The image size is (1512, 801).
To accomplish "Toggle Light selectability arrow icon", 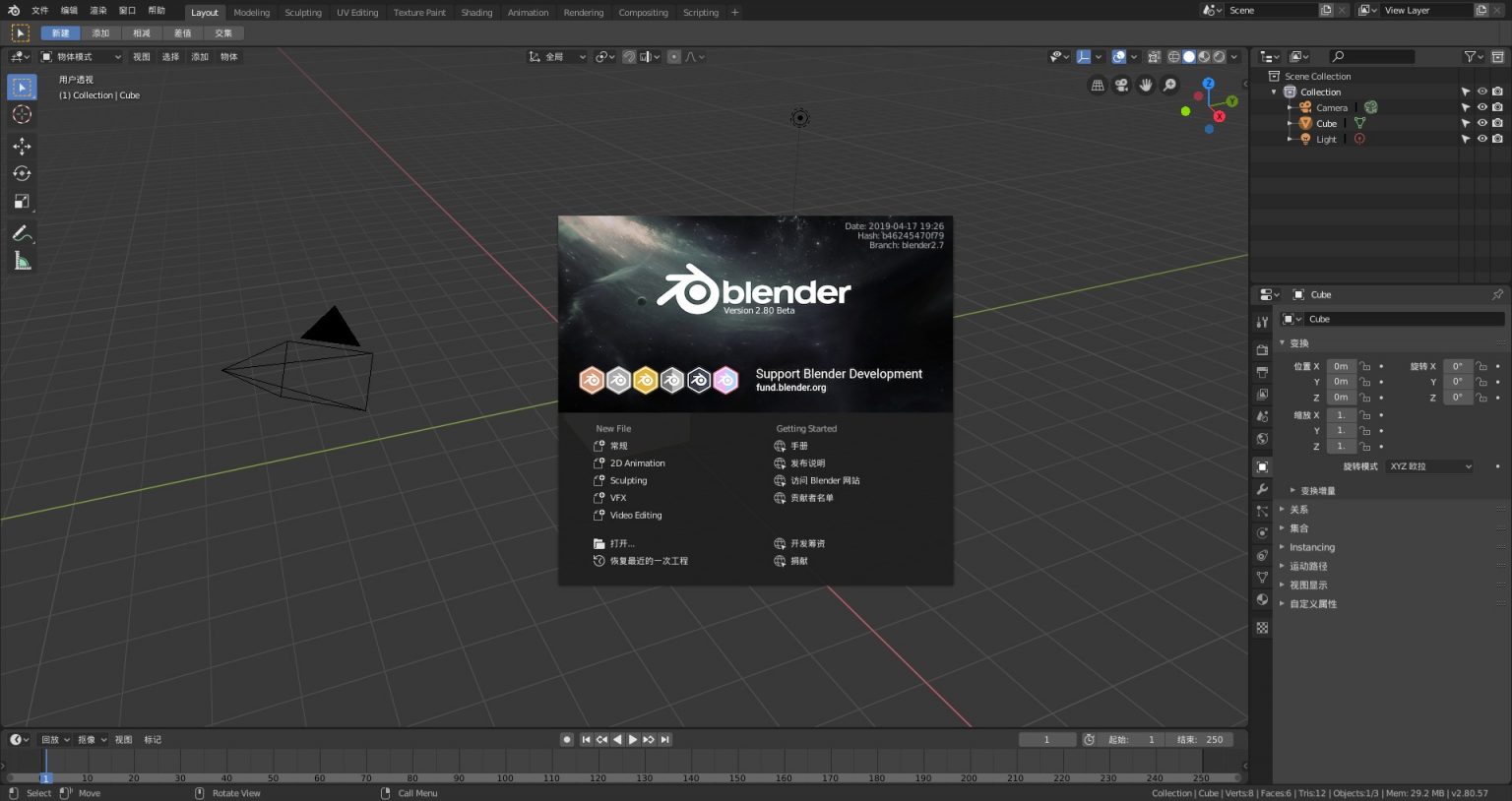I will click(x=1466, y=139).
